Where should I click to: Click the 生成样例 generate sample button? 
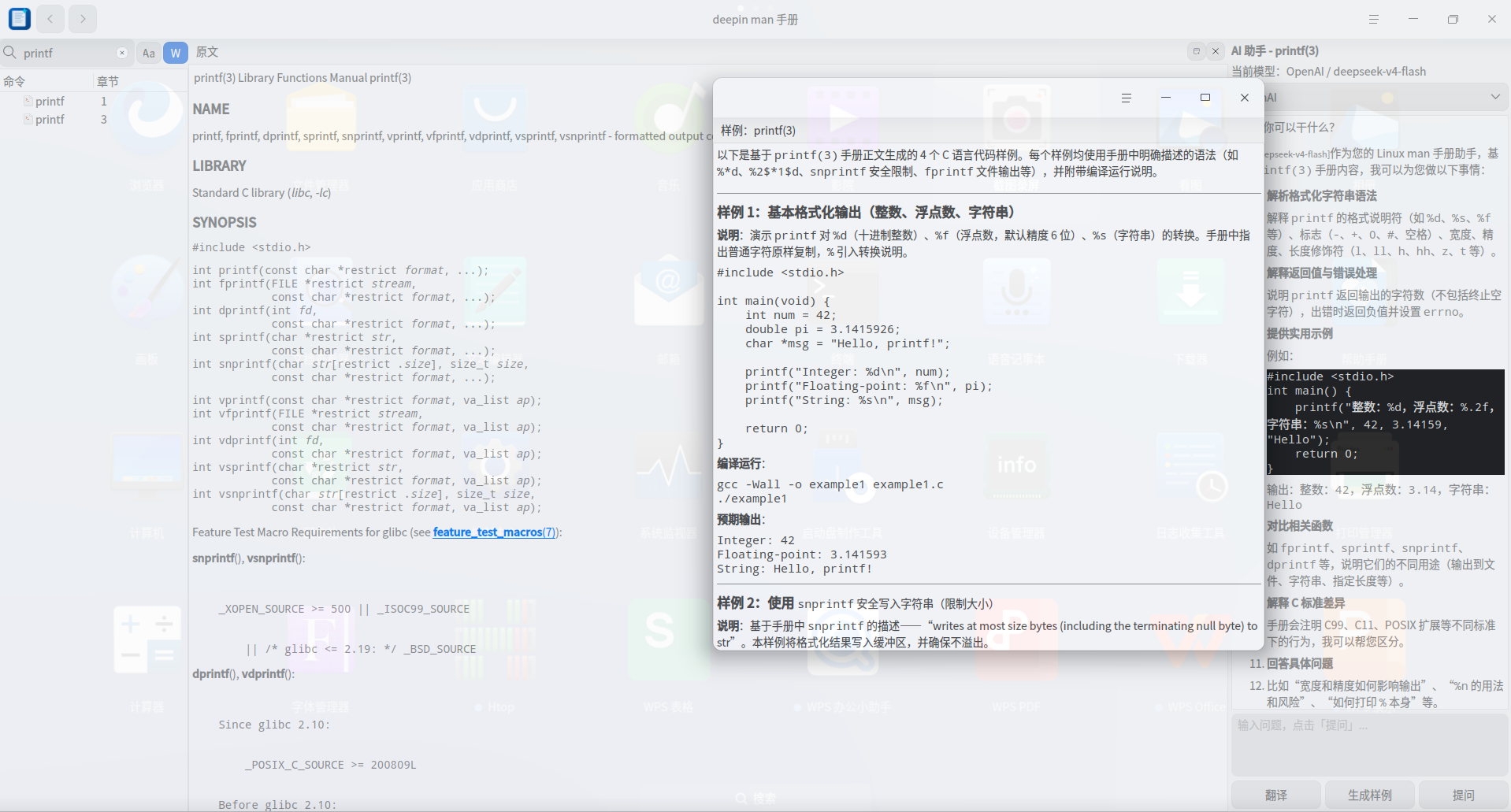1370,795
